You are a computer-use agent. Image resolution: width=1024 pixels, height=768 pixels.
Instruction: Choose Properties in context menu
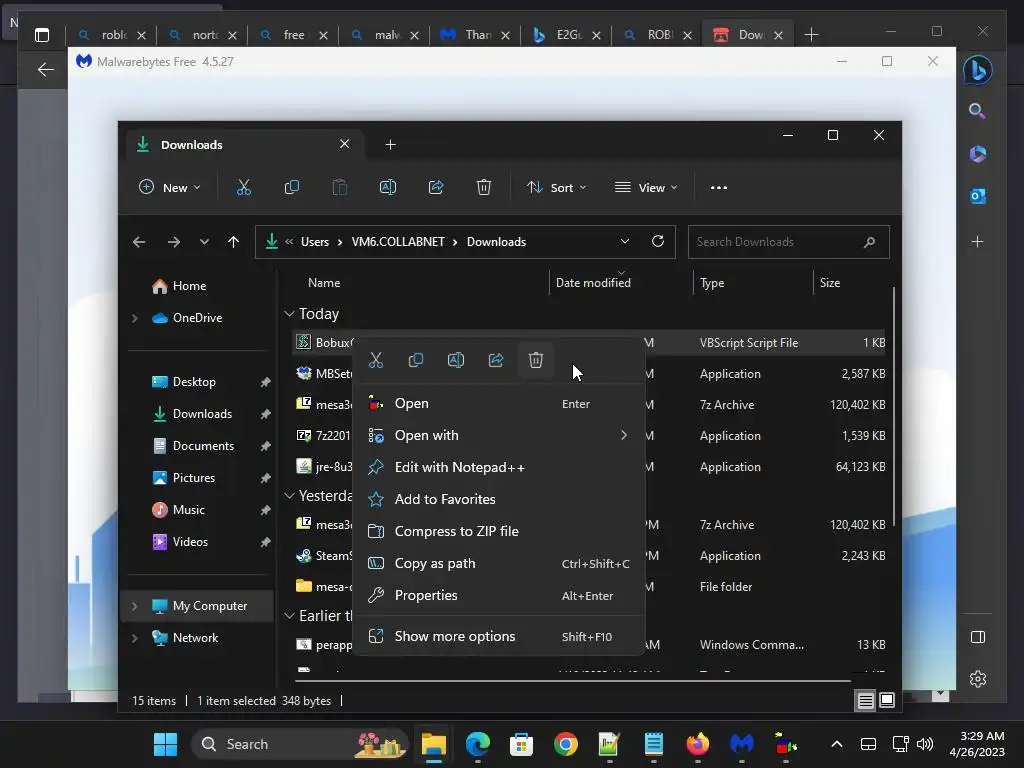[x=499, y=596]
